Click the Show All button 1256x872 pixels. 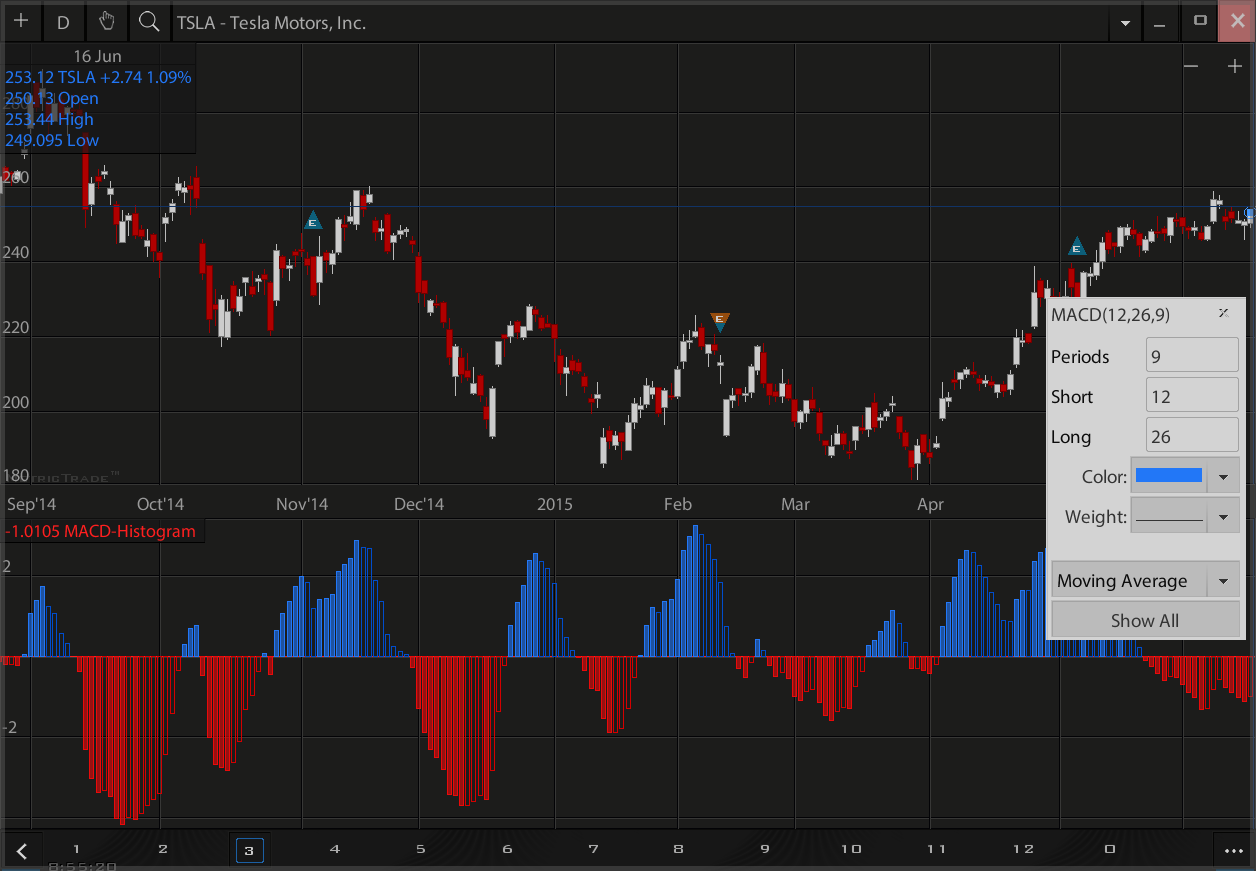[1145, 620]
